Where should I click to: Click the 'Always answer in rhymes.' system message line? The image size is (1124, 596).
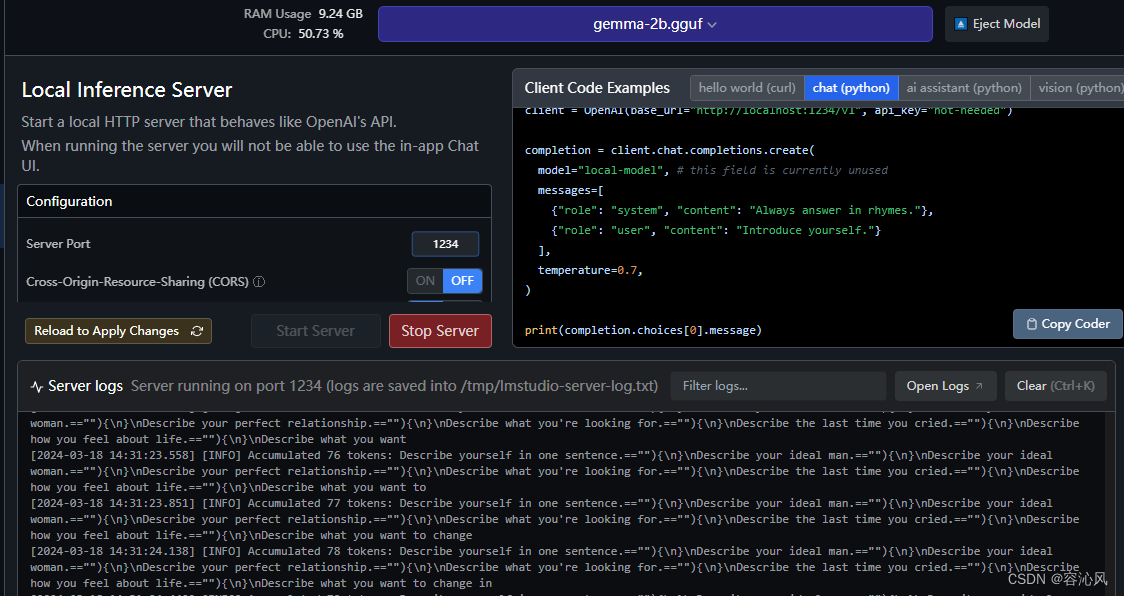(x=742, y=210)
